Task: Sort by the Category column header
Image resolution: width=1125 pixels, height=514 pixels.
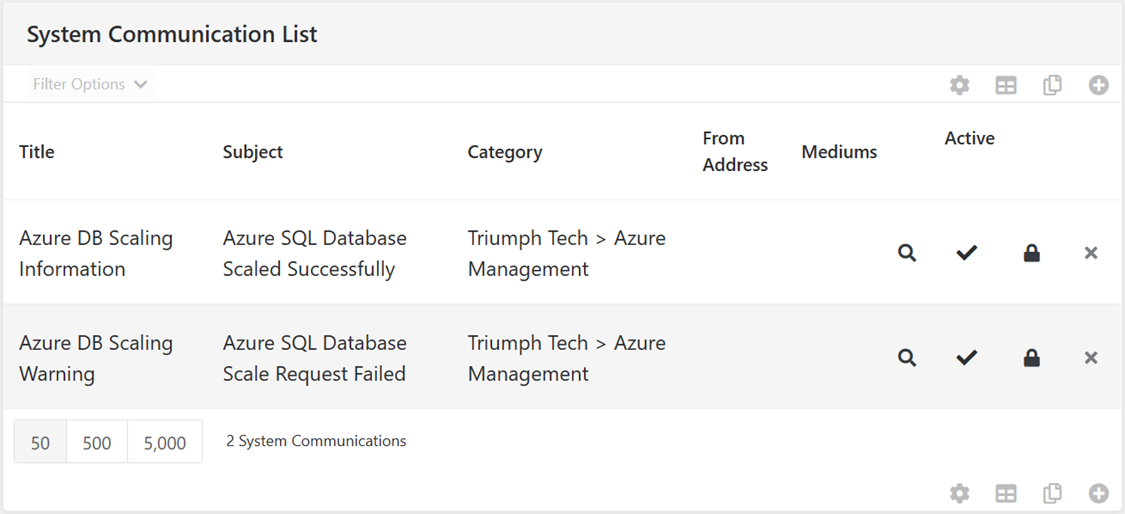Action: point(504,151)
